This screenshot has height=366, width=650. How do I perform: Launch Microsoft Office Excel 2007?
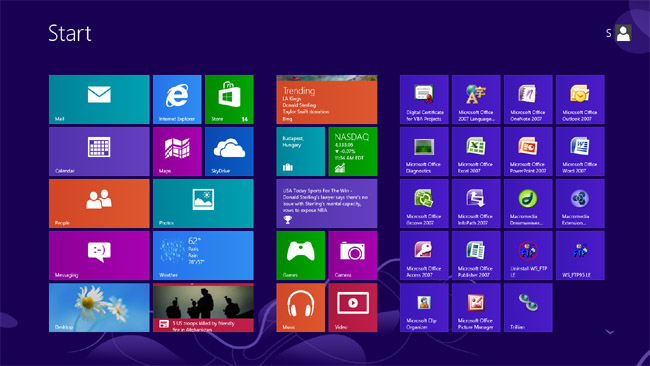476,151
